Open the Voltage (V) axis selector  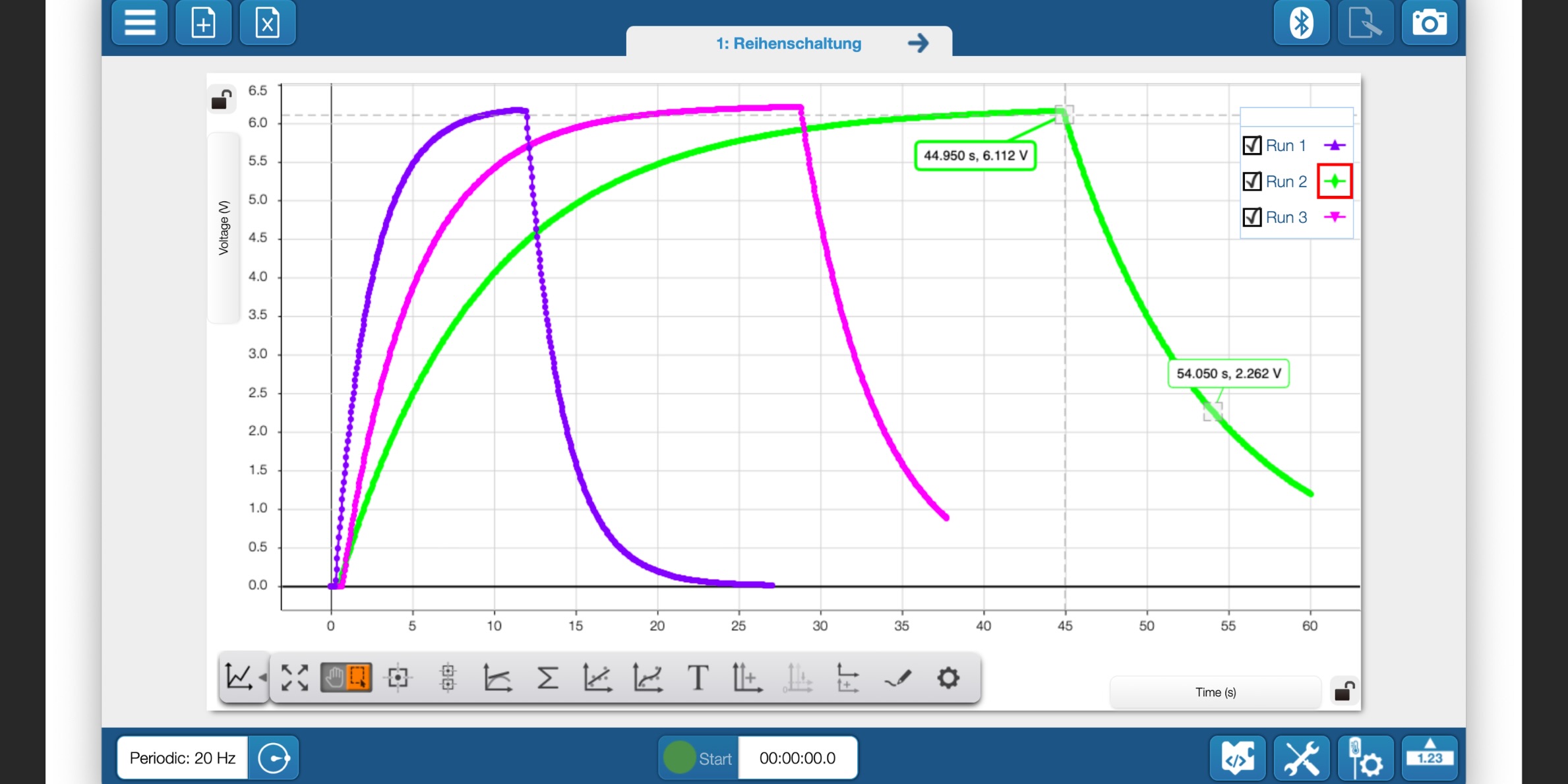224,228
